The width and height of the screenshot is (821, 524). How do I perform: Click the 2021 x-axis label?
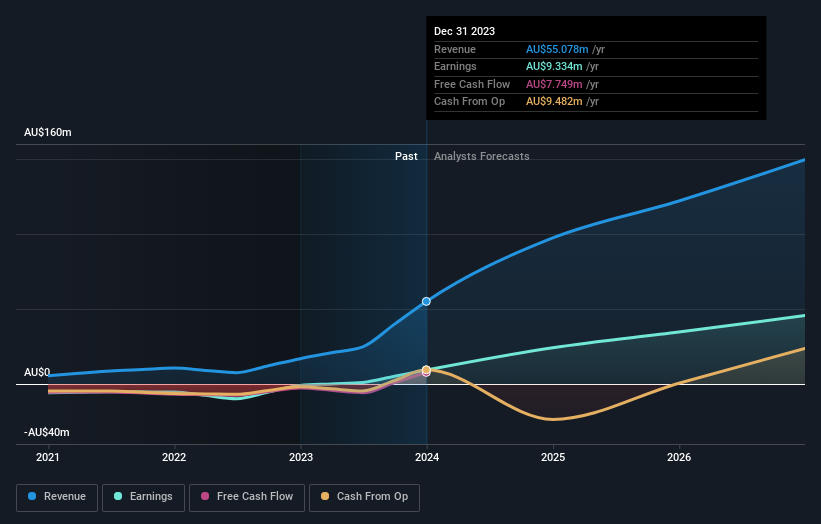(x=48, y=458)
